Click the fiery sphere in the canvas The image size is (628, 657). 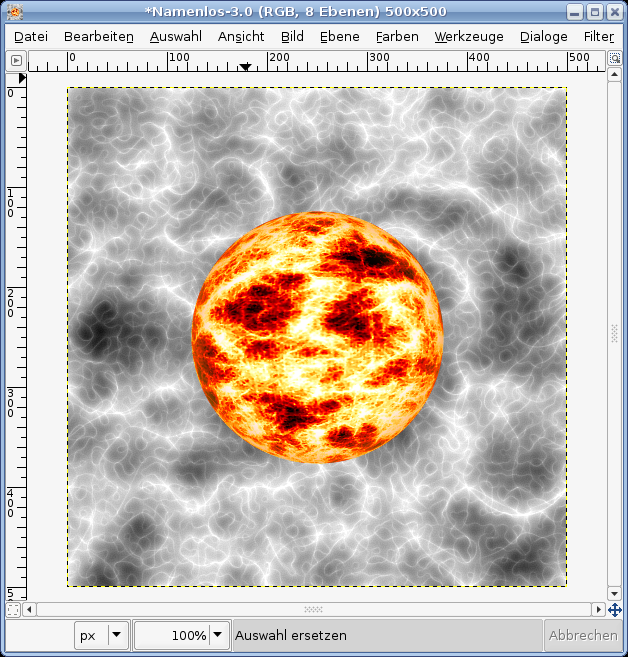click(317, 337)
